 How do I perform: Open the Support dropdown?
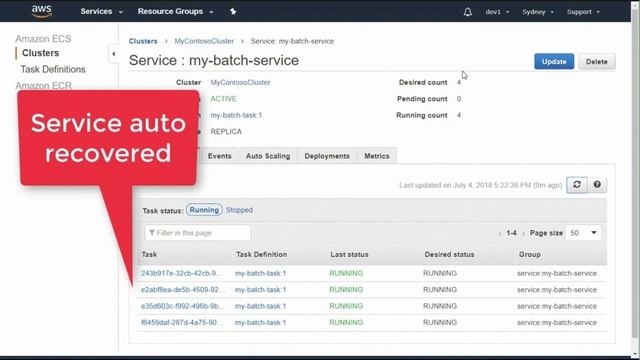[x=583, y=12]
